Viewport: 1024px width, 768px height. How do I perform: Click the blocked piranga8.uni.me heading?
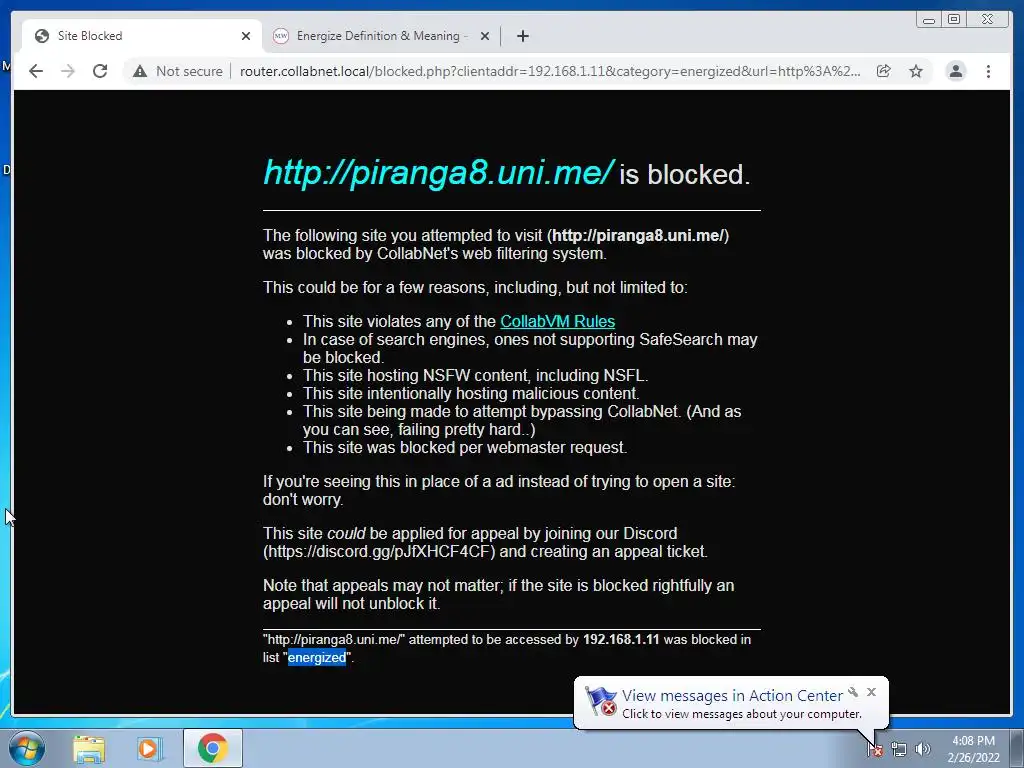click(x=438, y=173)
